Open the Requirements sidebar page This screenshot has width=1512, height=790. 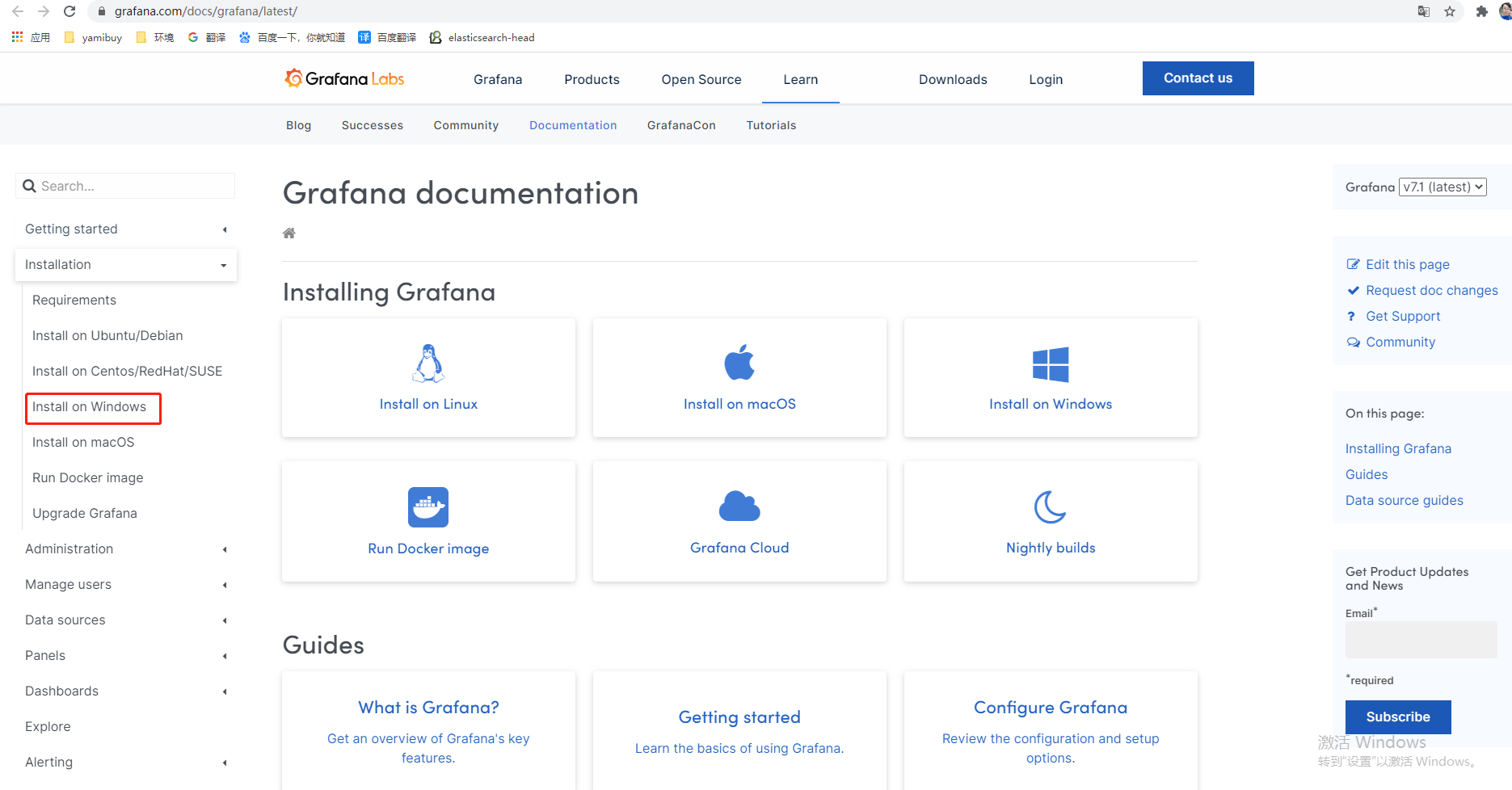click(74, 300)
